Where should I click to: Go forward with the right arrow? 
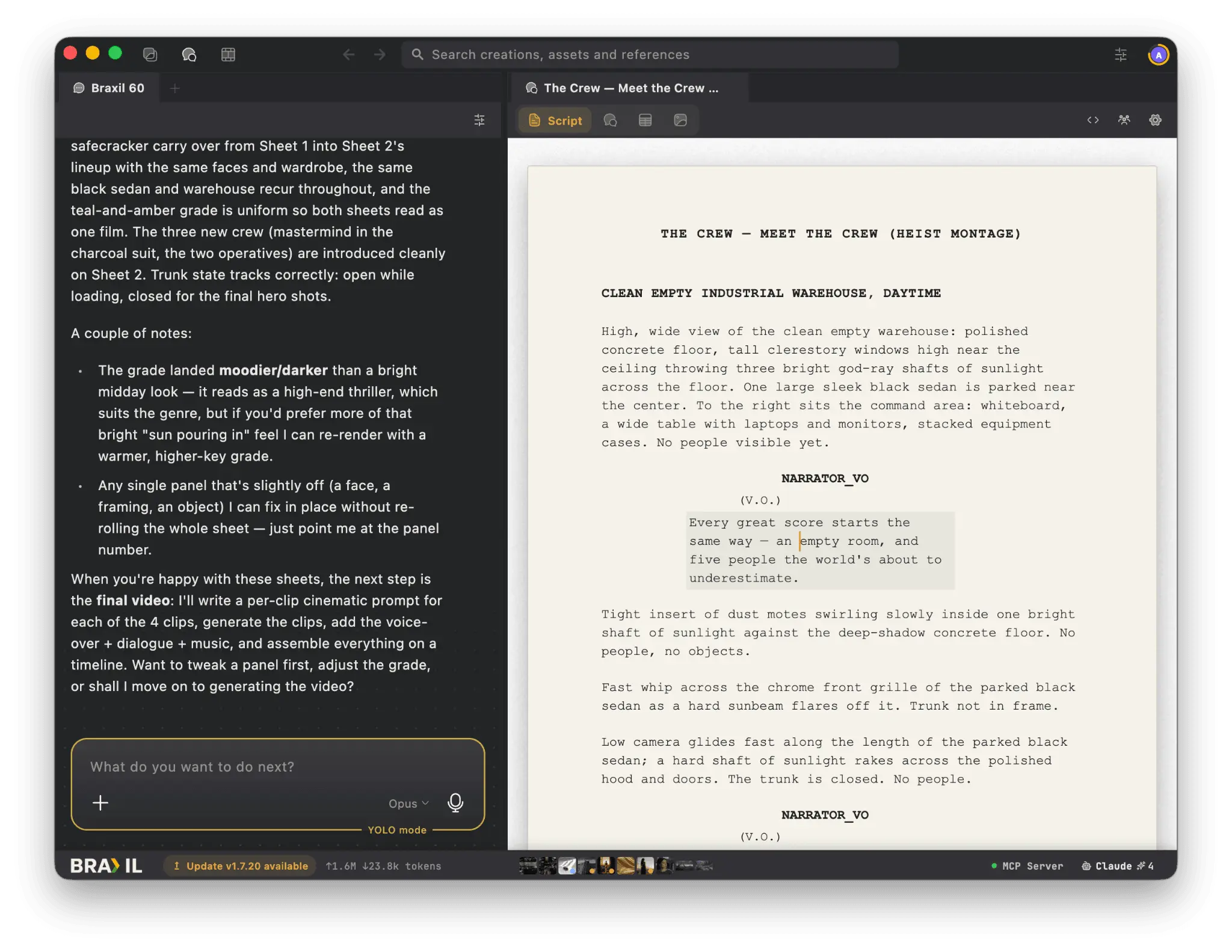pos(380,55)
